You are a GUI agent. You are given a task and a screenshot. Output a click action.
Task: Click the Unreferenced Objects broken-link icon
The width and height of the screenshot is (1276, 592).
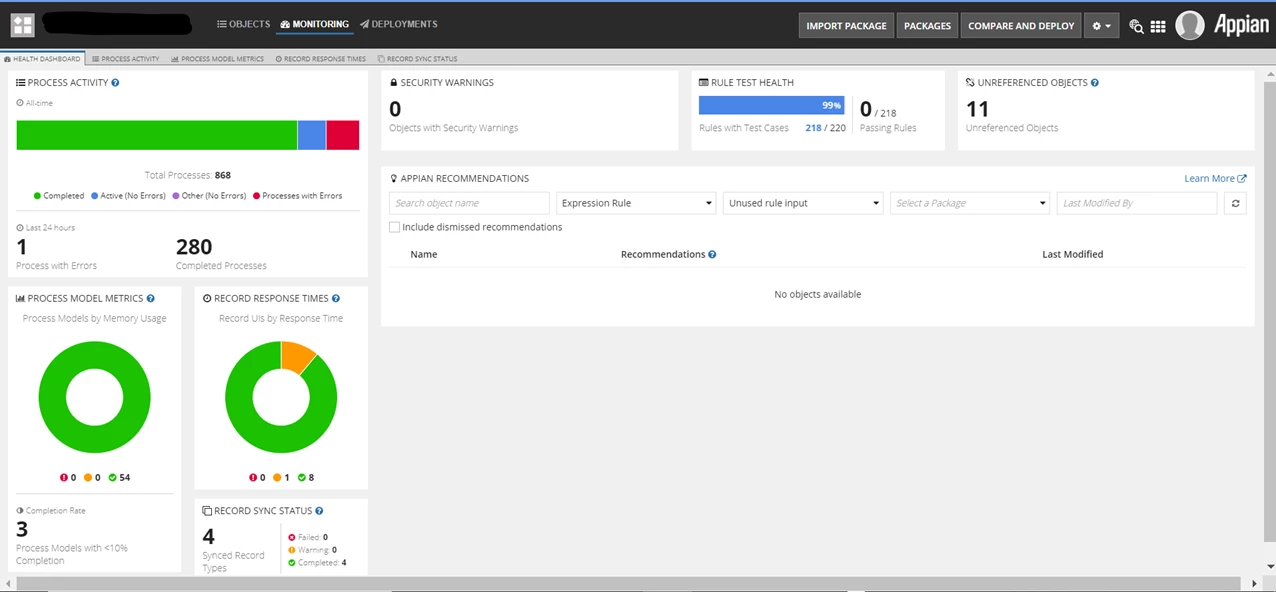[970, 83]
